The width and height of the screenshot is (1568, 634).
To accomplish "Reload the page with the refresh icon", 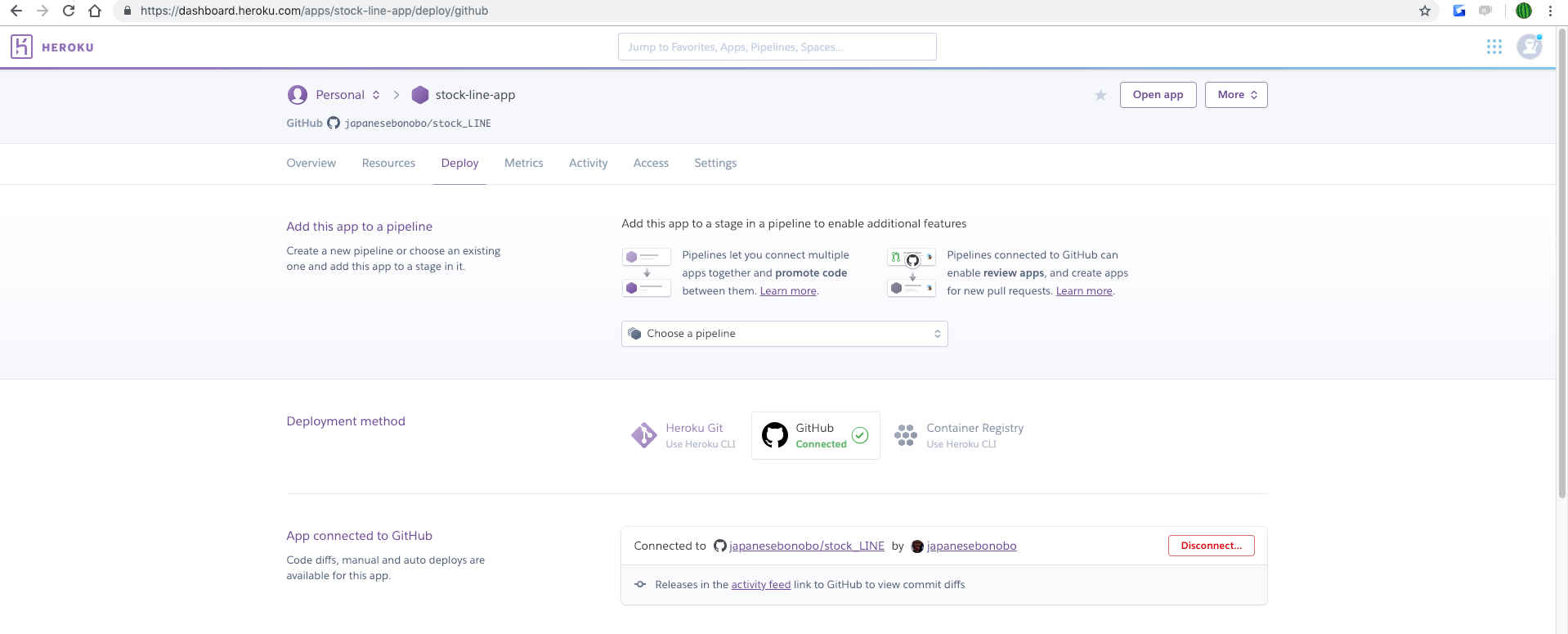I will pyautogui.click(x=69, y=11).
